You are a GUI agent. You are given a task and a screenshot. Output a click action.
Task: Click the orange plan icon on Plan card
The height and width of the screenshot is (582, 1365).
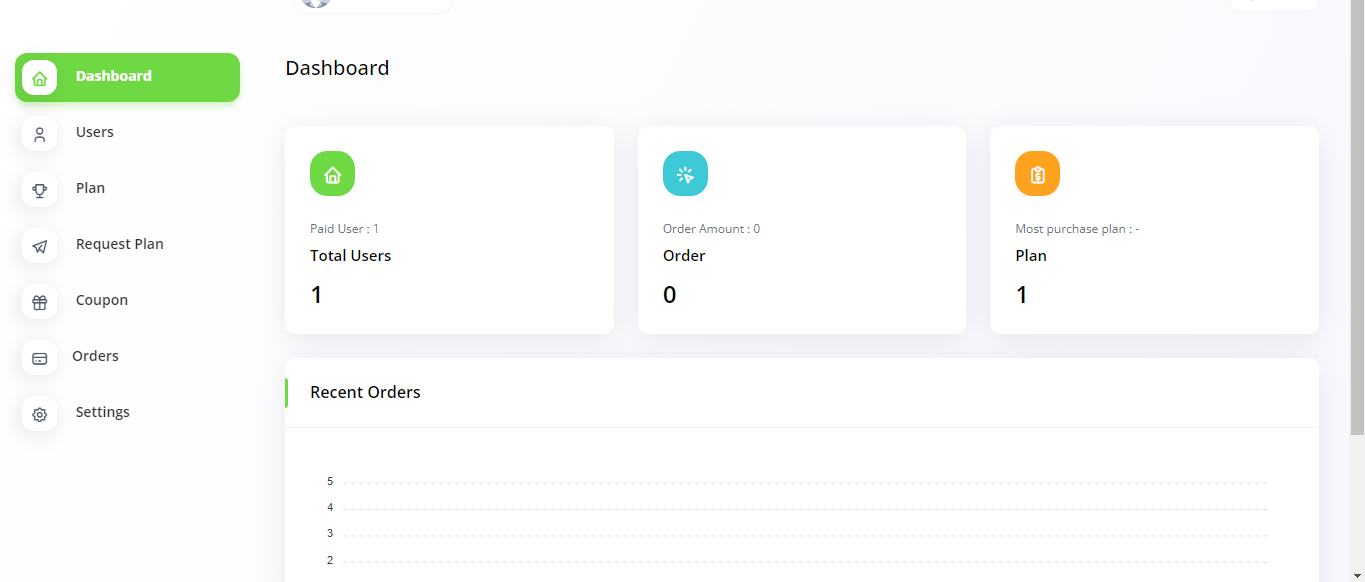(x=1037, y=173)
